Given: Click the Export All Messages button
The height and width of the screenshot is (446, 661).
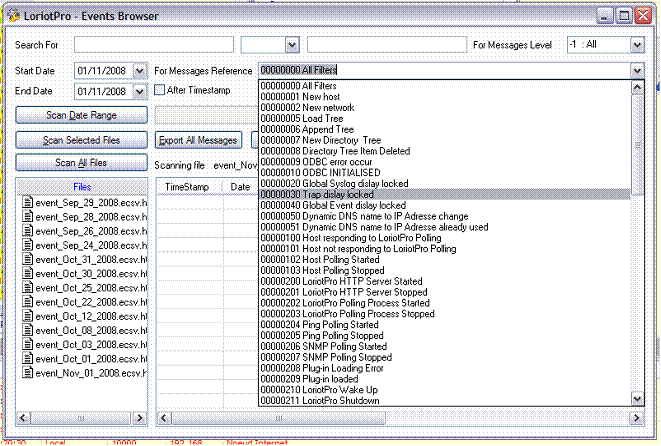Looking at the screenshot, I should 198,140.
